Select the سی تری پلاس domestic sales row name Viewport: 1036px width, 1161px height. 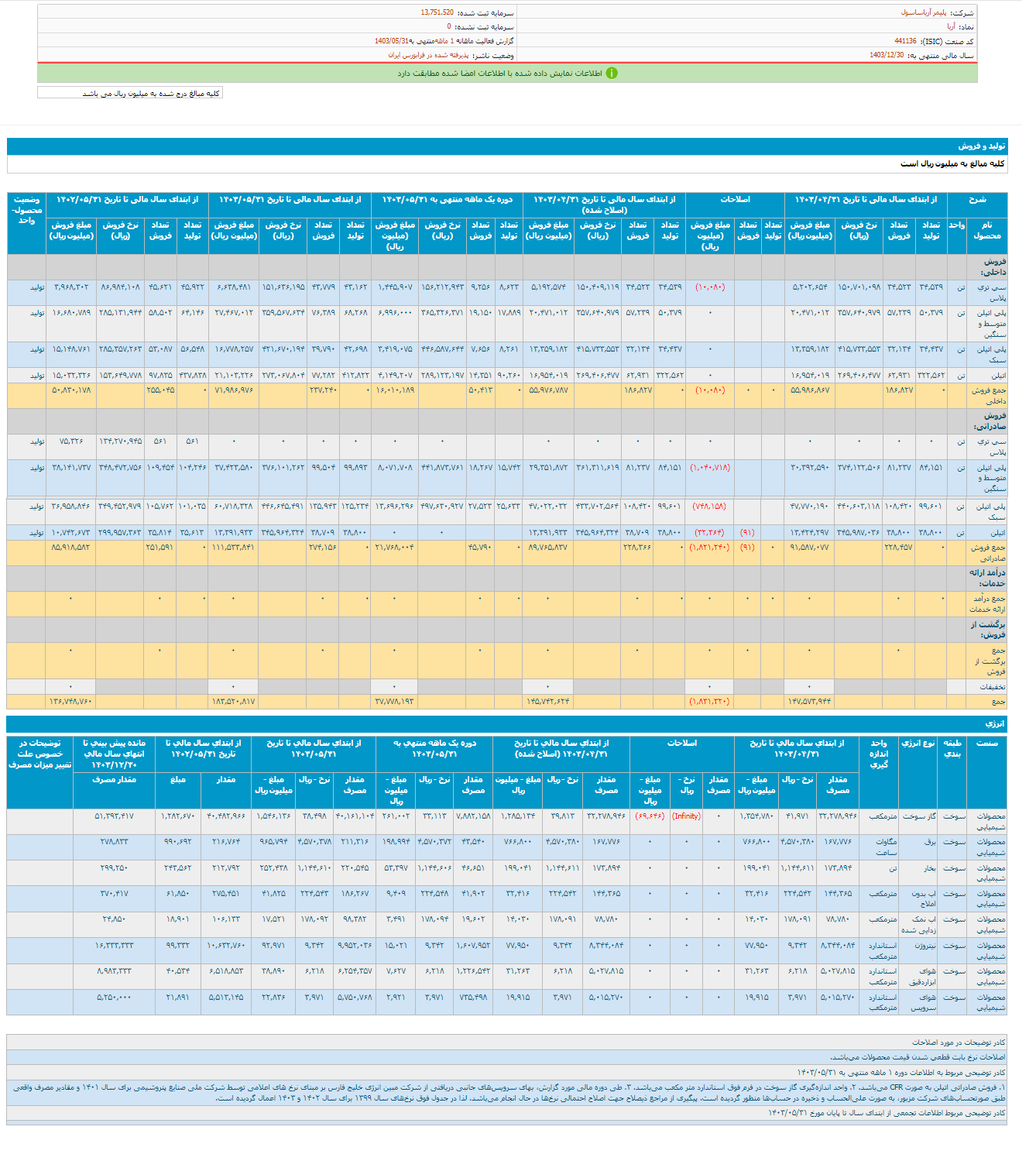click(990, 292)
